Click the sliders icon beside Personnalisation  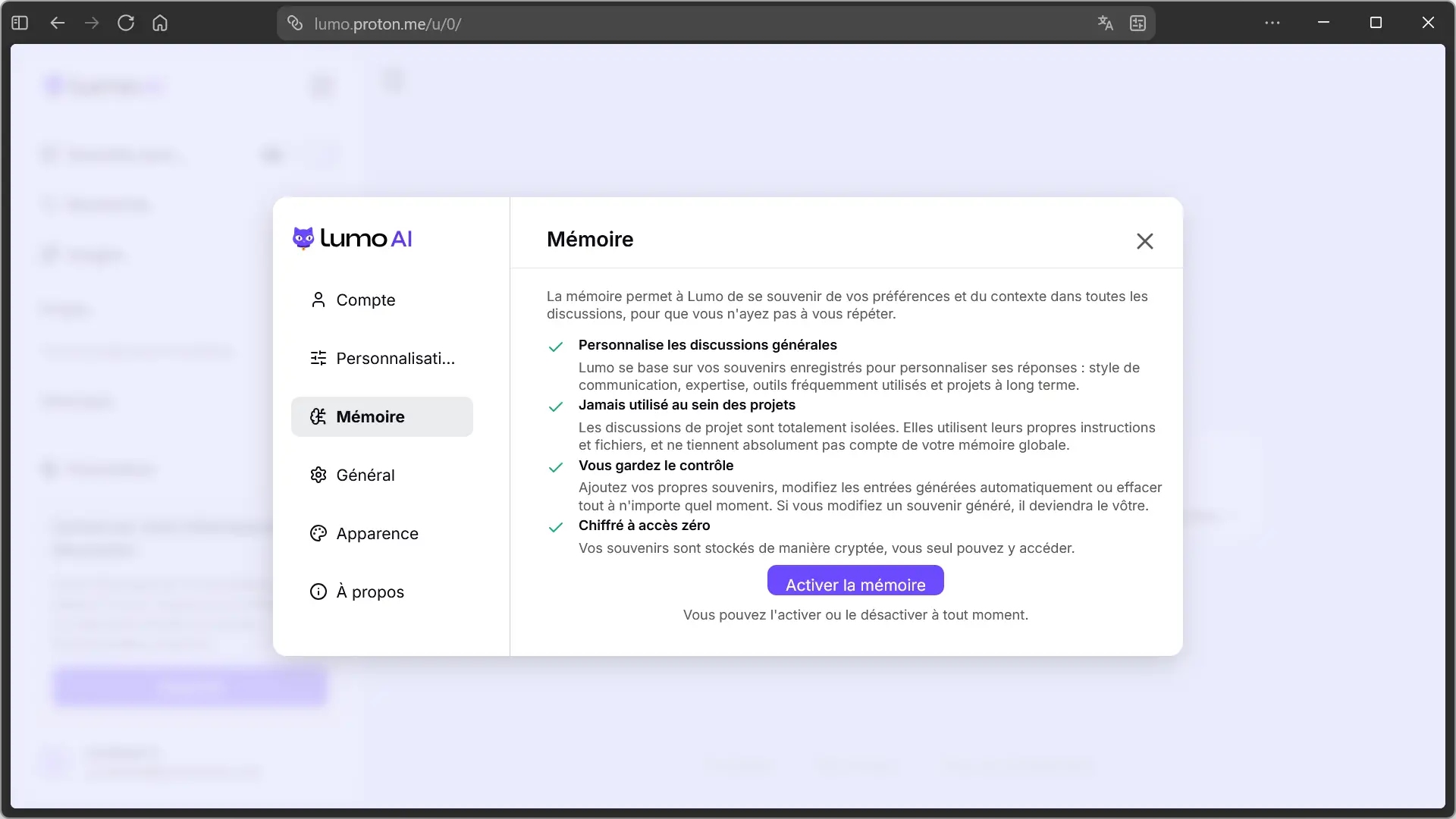[x=318, y=358]
